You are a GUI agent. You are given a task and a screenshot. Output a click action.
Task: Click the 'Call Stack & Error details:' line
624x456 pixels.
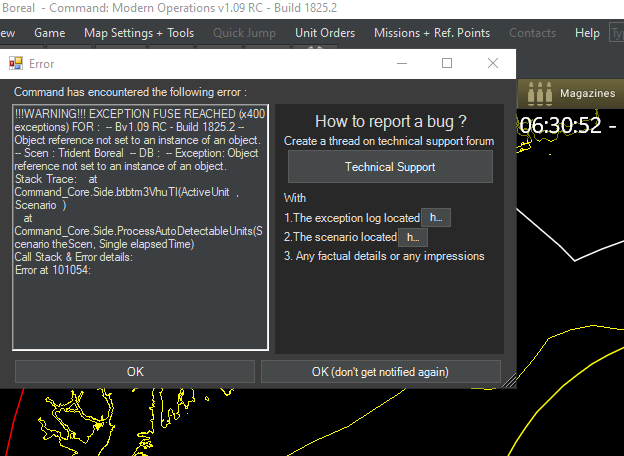coord(74,257)
